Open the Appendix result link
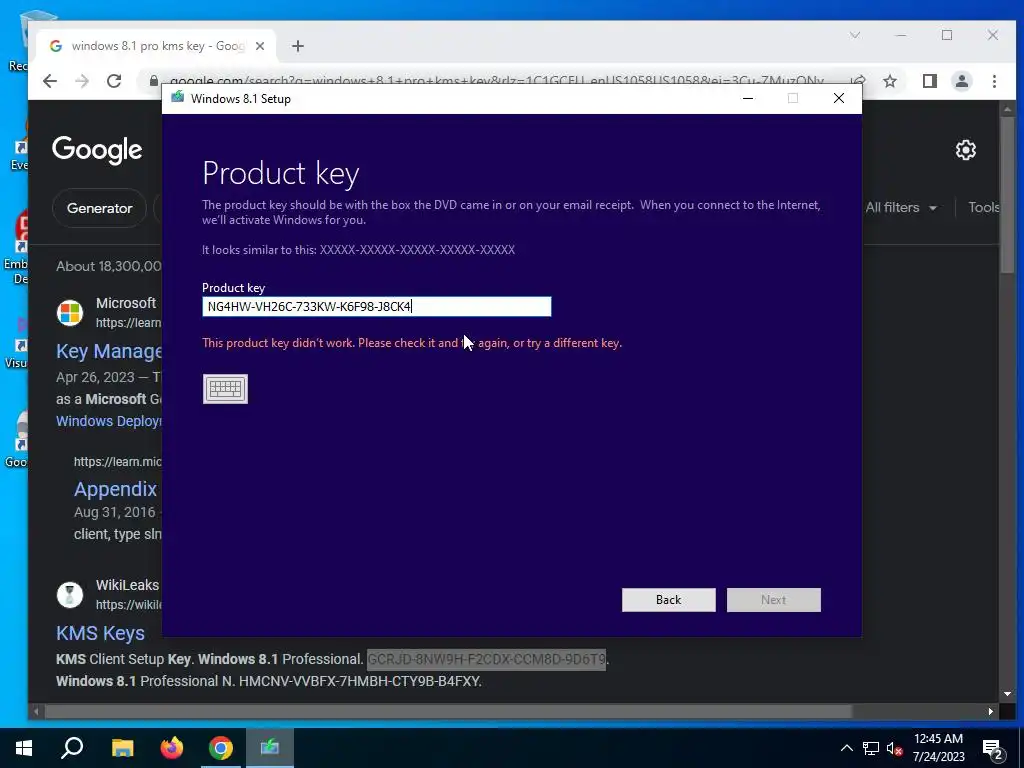 116,489
